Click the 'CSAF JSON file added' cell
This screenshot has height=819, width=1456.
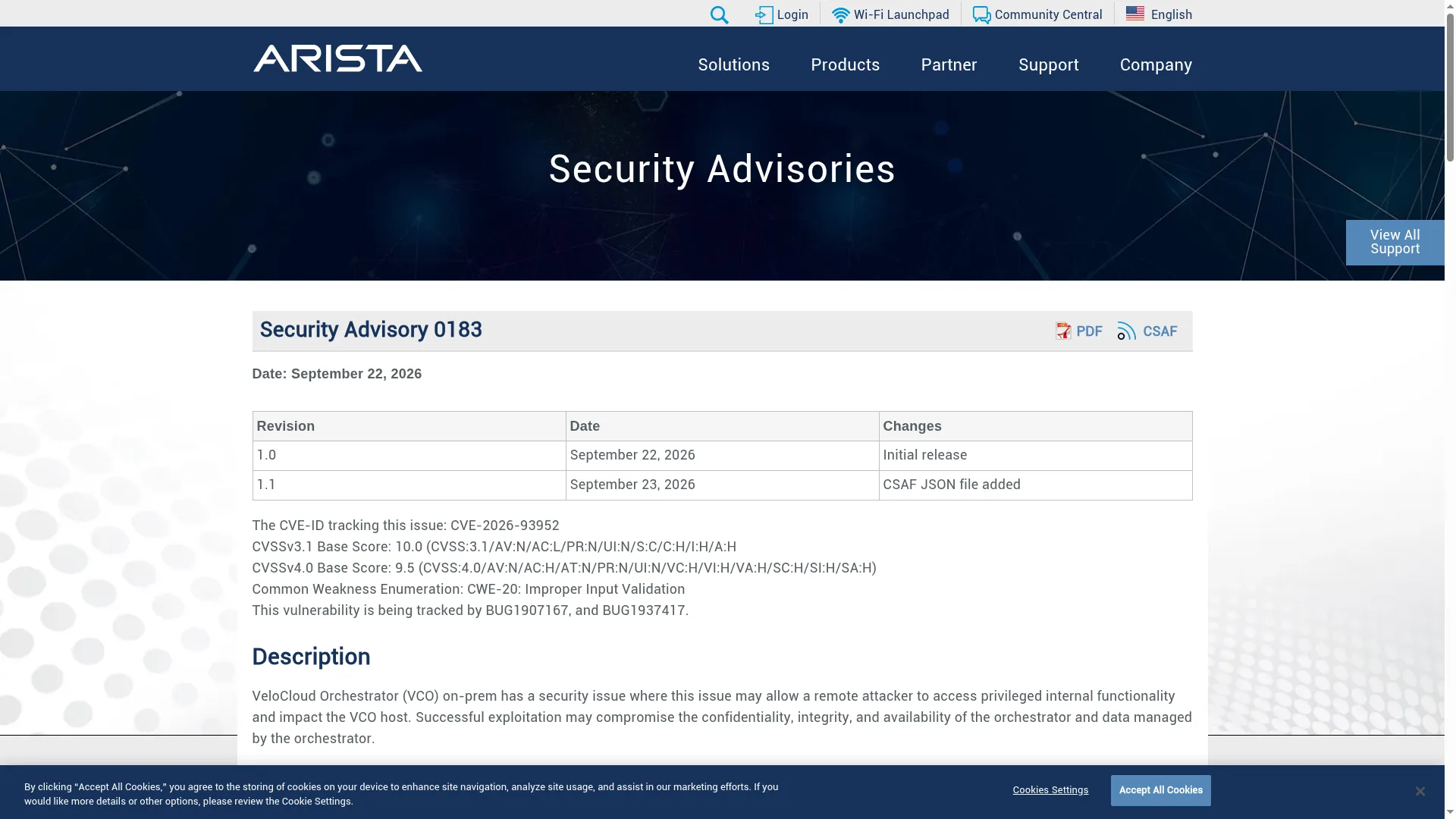point(1035,485)
